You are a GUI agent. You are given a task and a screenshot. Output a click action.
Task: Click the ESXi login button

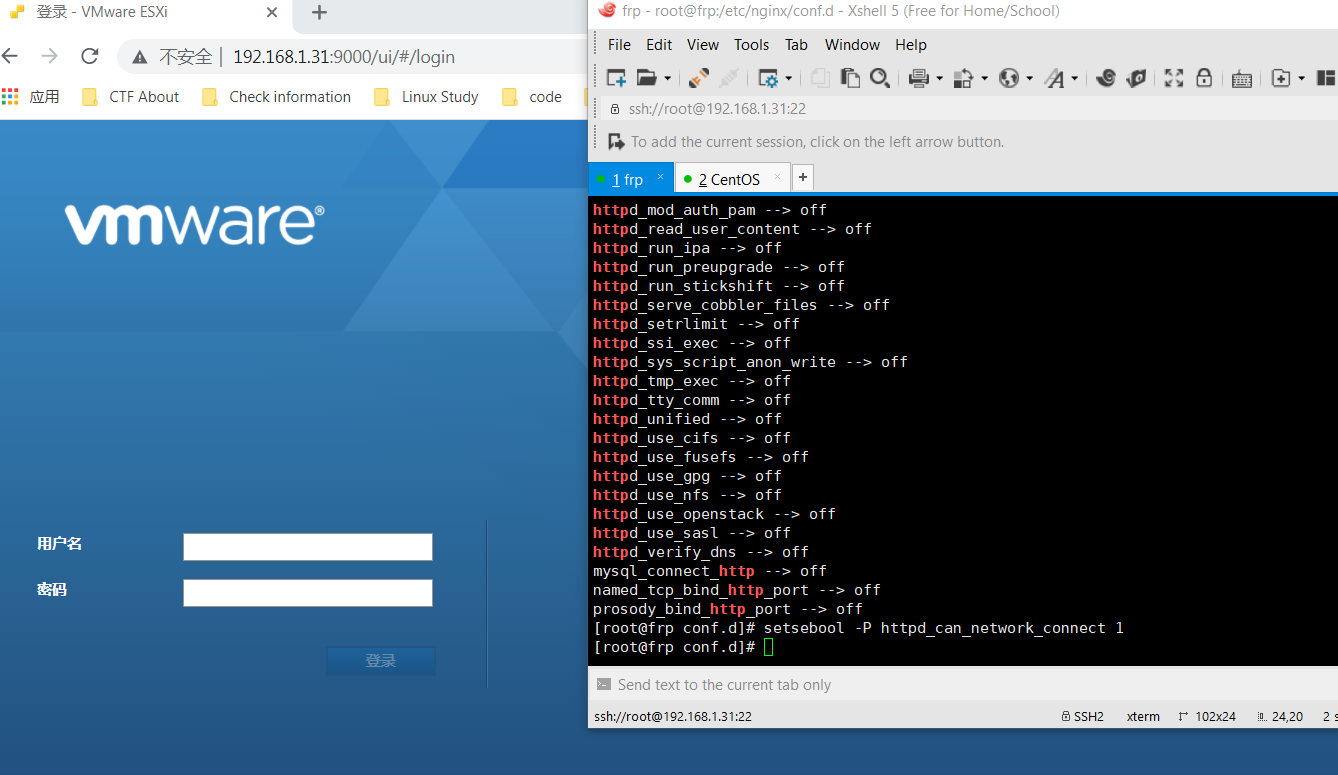coord(380,660)
